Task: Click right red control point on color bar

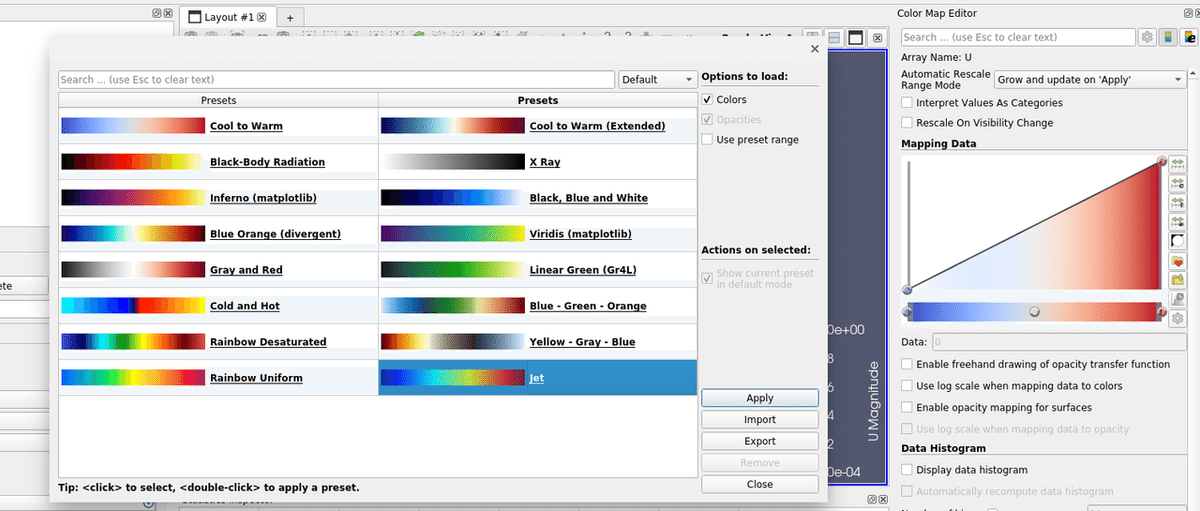Action: 1162,312
